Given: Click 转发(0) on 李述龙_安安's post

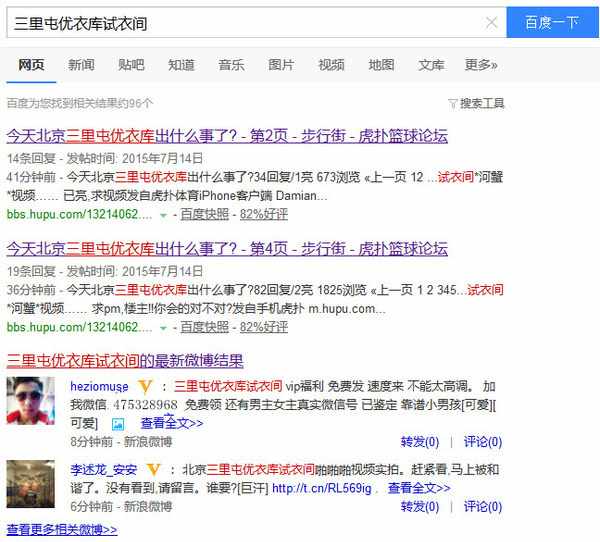Looking at the screenshot, I should [420, 507].
